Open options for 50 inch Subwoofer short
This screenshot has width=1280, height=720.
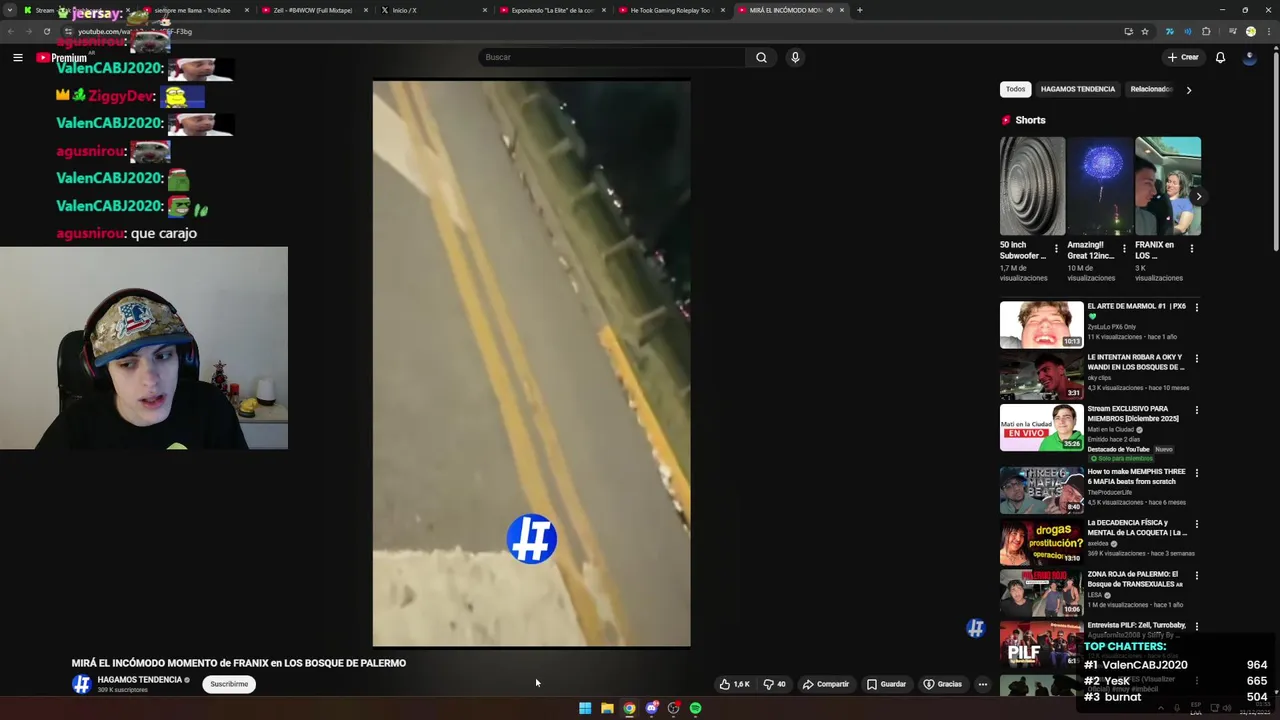1056,249
